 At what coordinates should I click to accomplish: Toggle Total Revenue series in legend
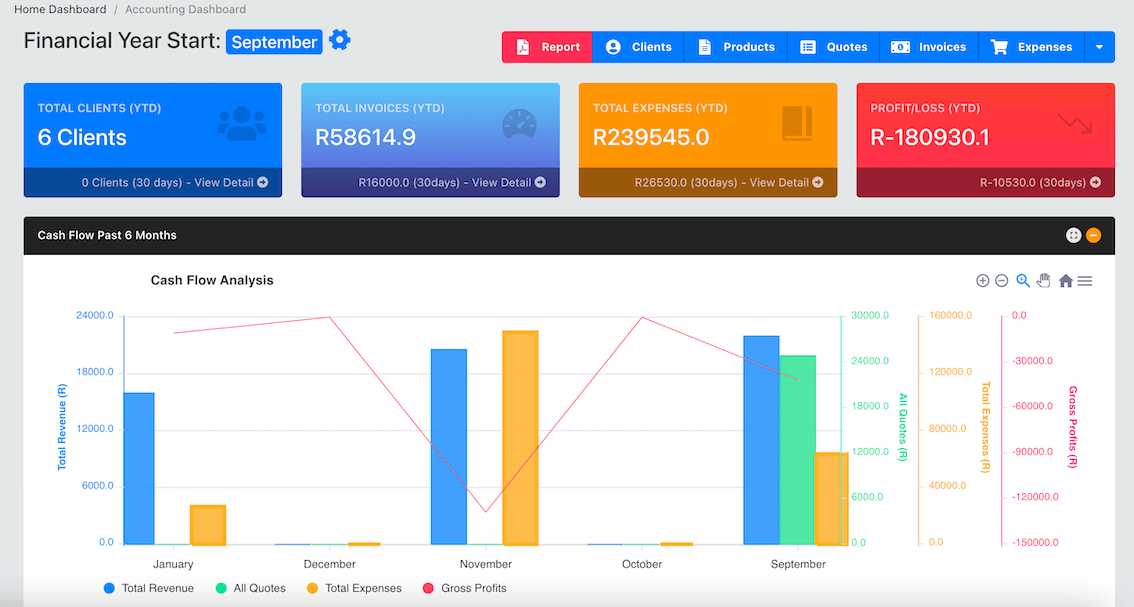148,588
